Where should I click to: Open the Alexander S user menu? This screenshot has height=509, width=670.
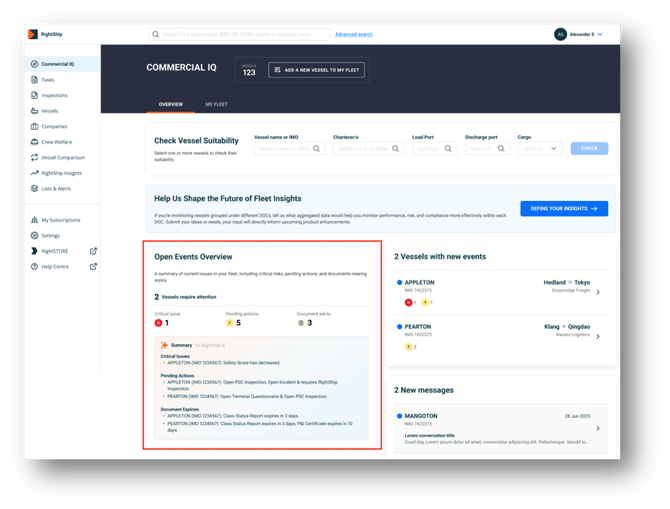click(x=580, y=34)
